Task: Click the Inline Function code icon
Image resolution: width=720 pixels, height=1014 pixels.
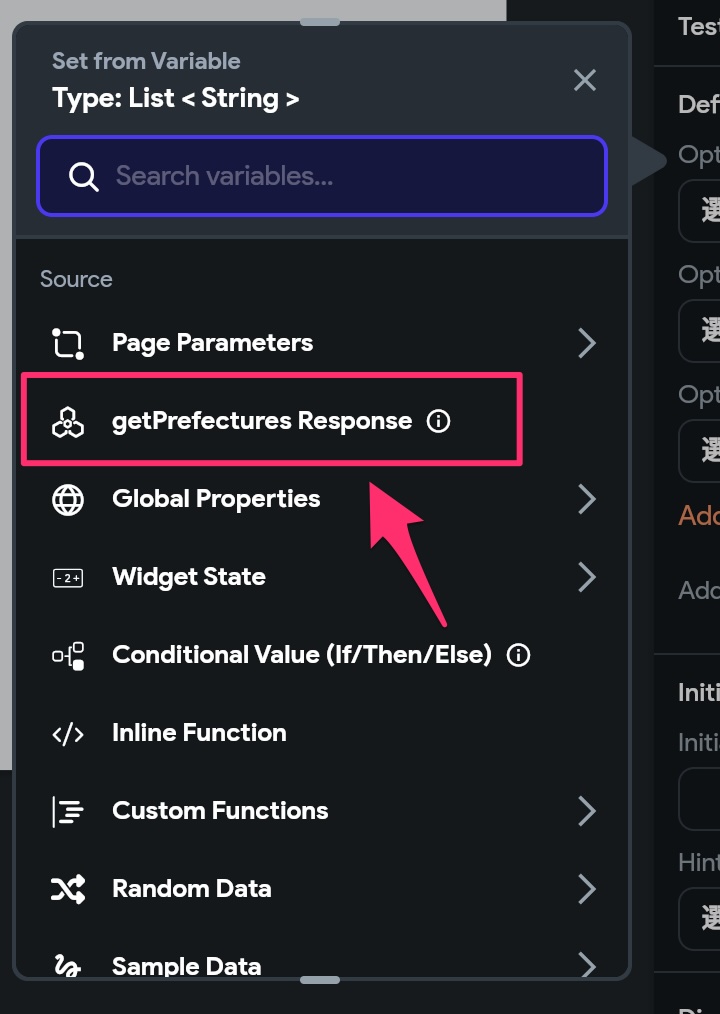Action: (x=68, y=733)
